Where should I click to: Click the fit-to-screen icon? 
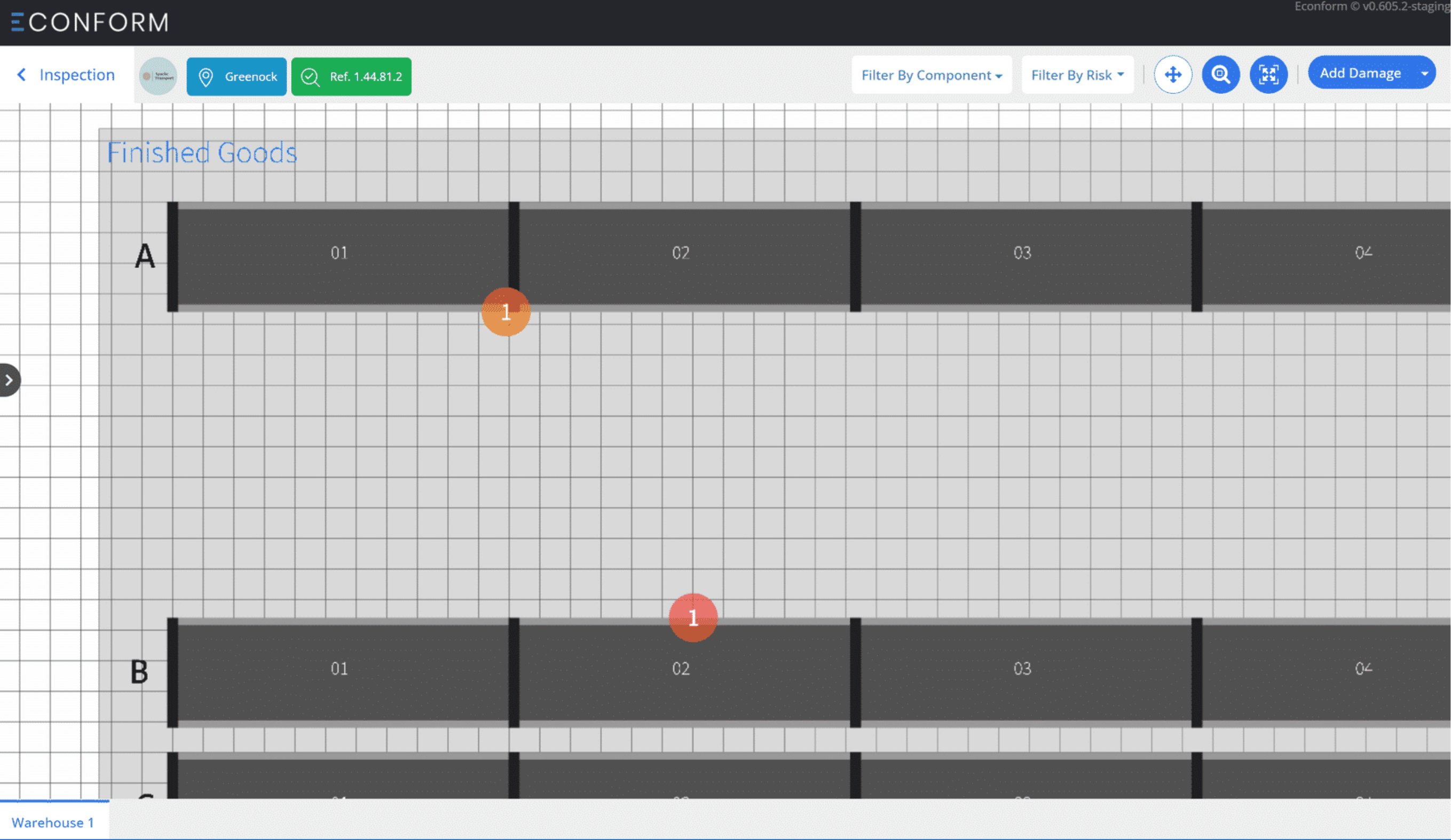click(x=1268, y=75)
